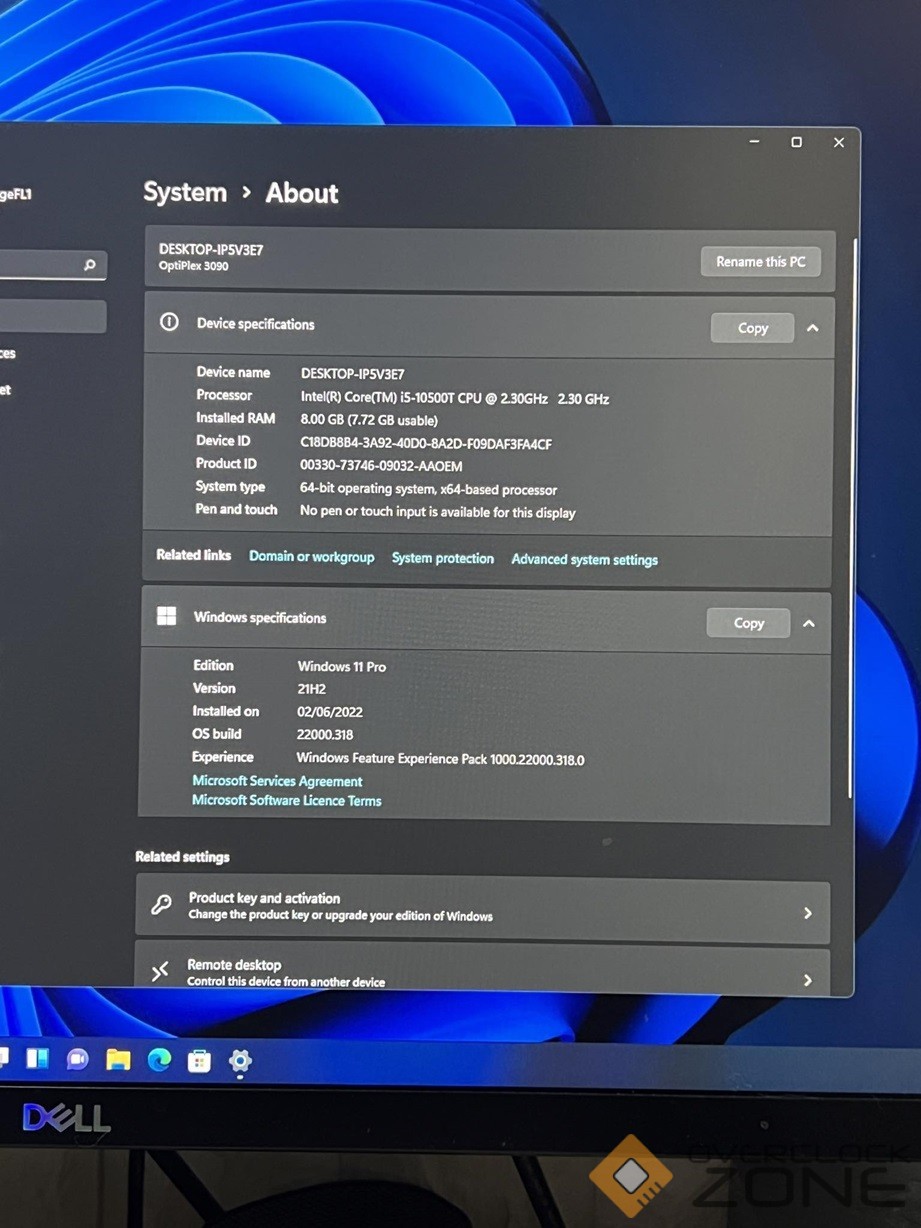Click the Related links label
The image size is (921, 1228).
[x=193, y=555]
